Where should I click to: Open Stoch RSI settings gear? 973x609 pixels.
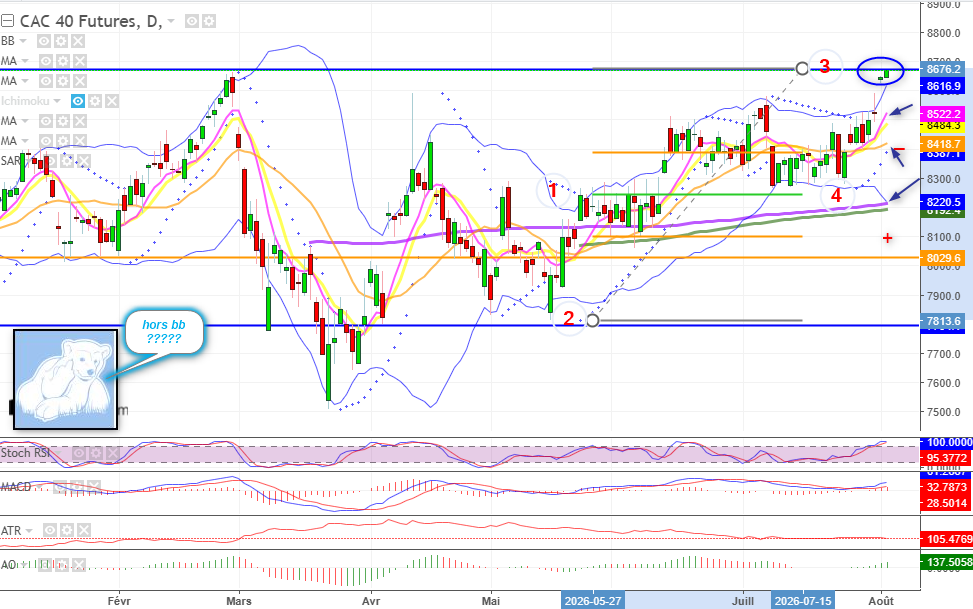pyautogui.click(x=95, y=453)
